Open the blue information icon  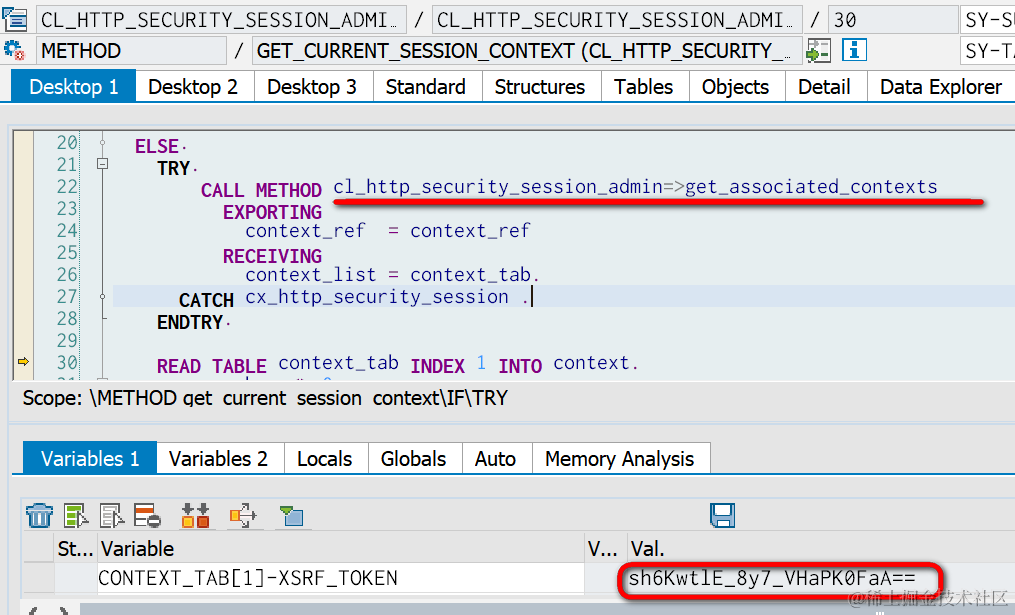point(854,50)
